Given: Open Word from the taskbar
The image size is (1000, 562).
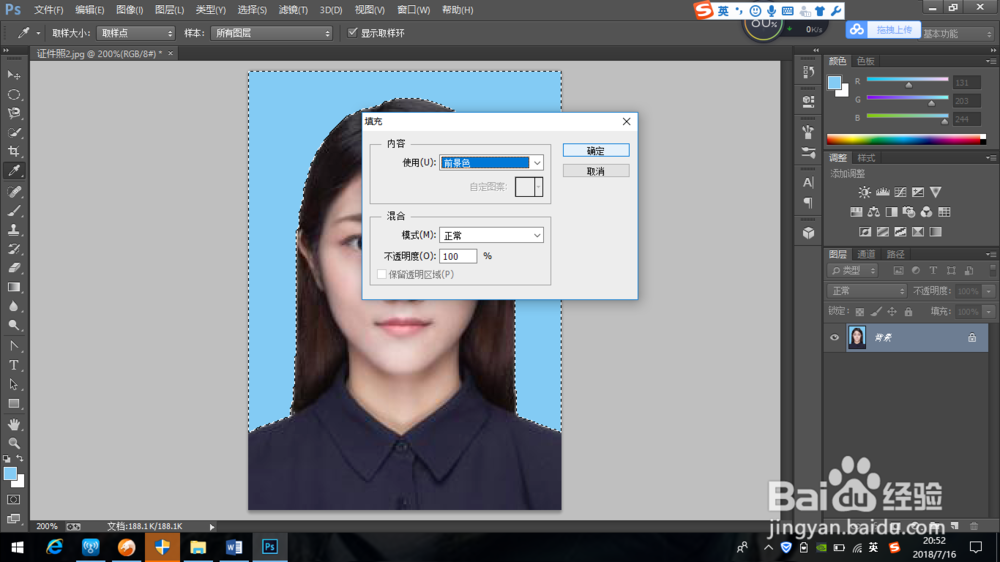Looking at the screenshot, I should click(234, 547).
